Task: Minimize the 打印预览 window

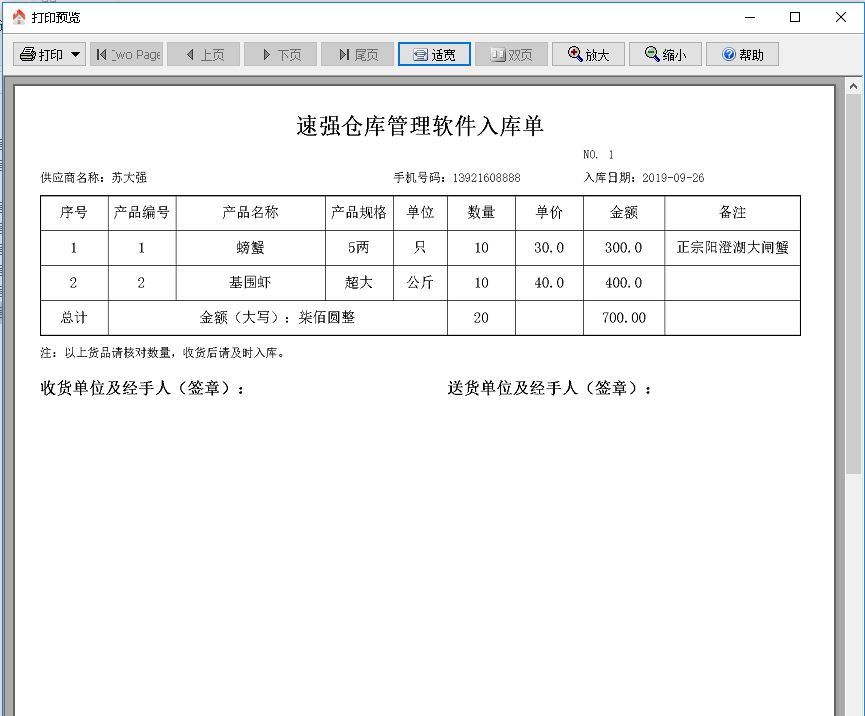Action: [x=750, y=17]
